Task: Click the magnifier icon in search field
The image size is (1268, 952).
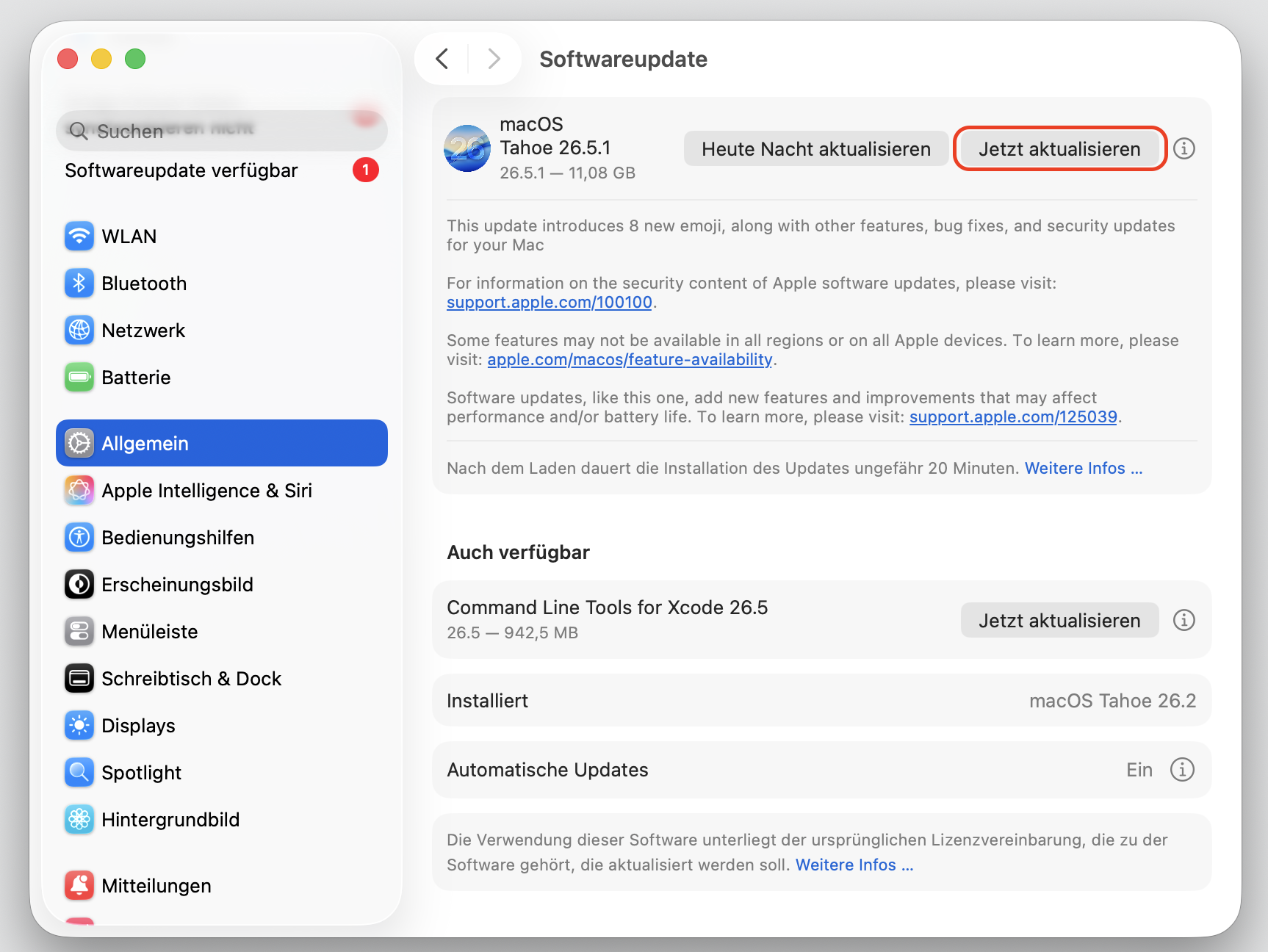Action: point(79,131)
